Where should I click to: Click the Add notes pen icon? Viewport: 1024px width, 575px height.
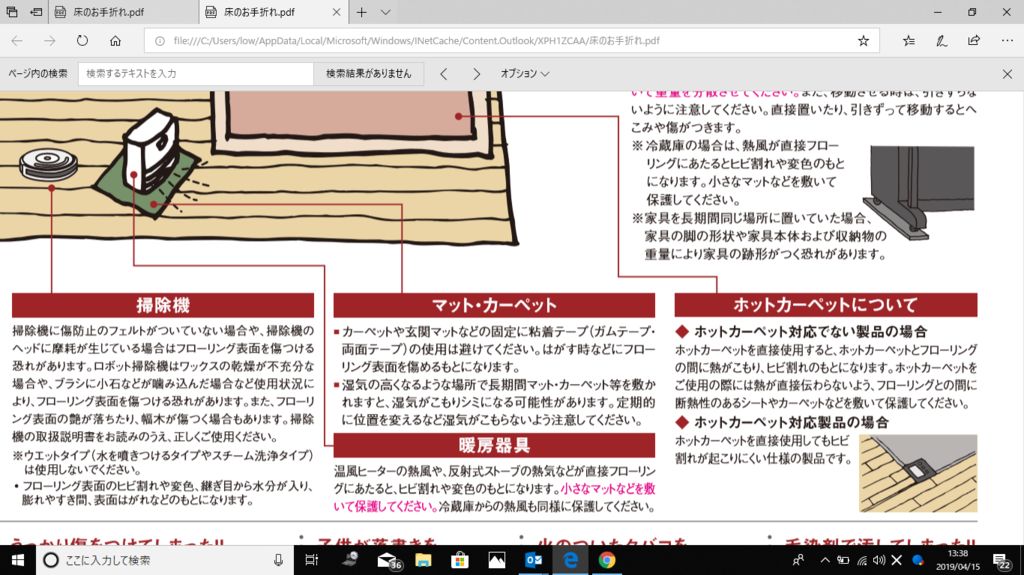point(941,41)
